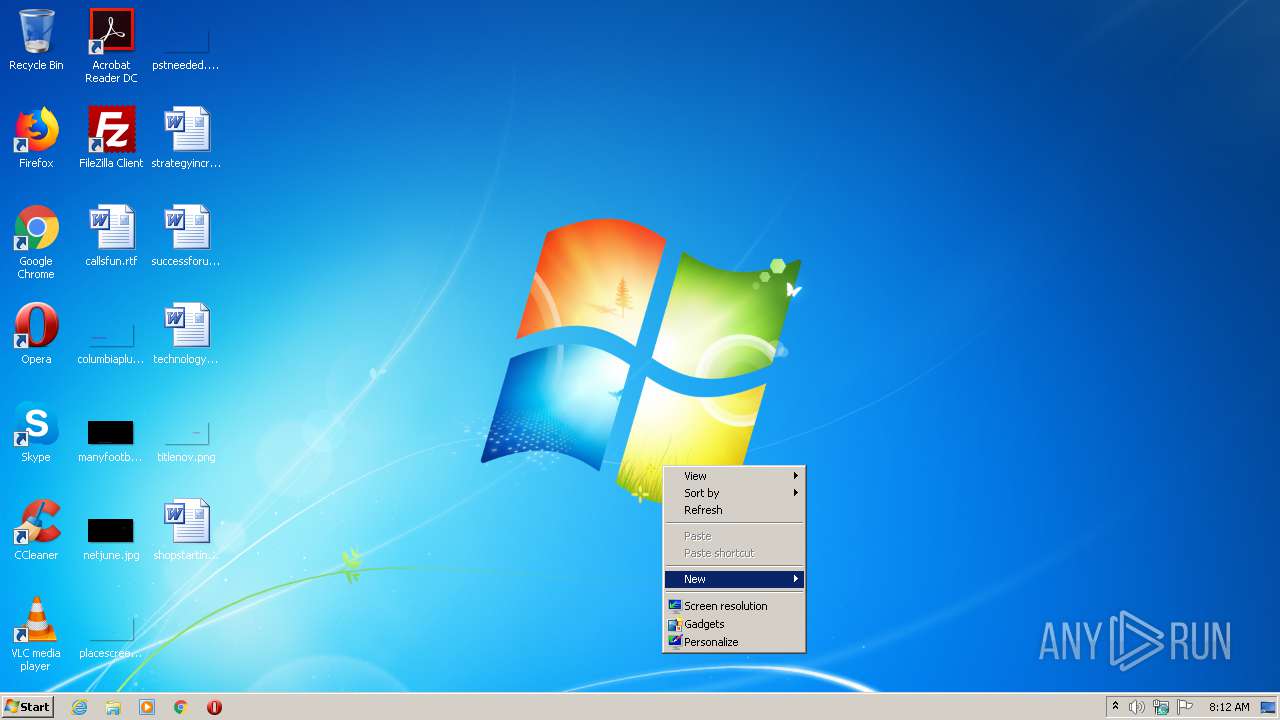
Task: Open Windows Explorer from the taskbar
Action: coord(113,707)
